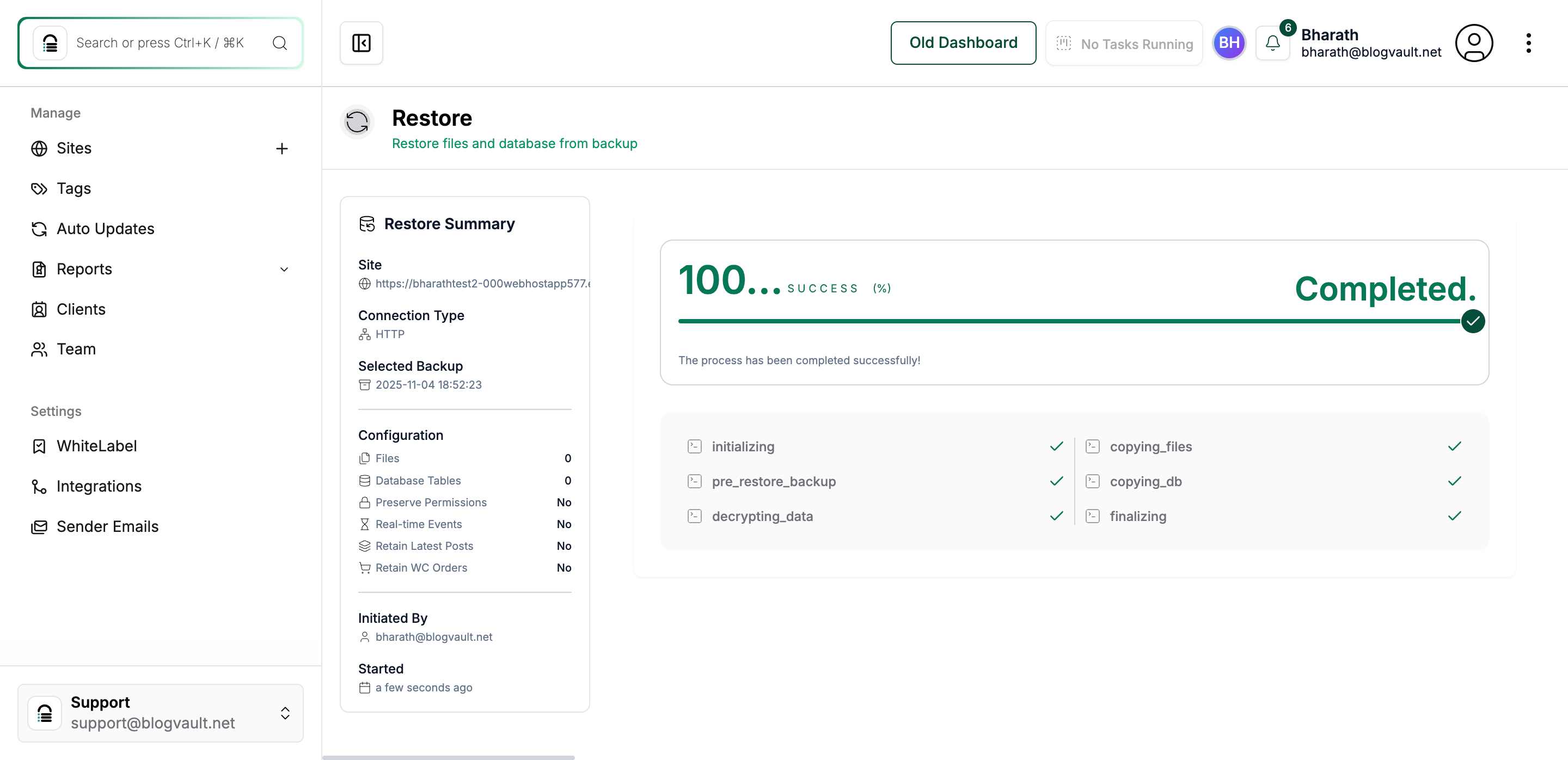This screenshot has width=1568, height=760.
Task: Switch to the Old Dashboard
Action: [x=963, y=42]
